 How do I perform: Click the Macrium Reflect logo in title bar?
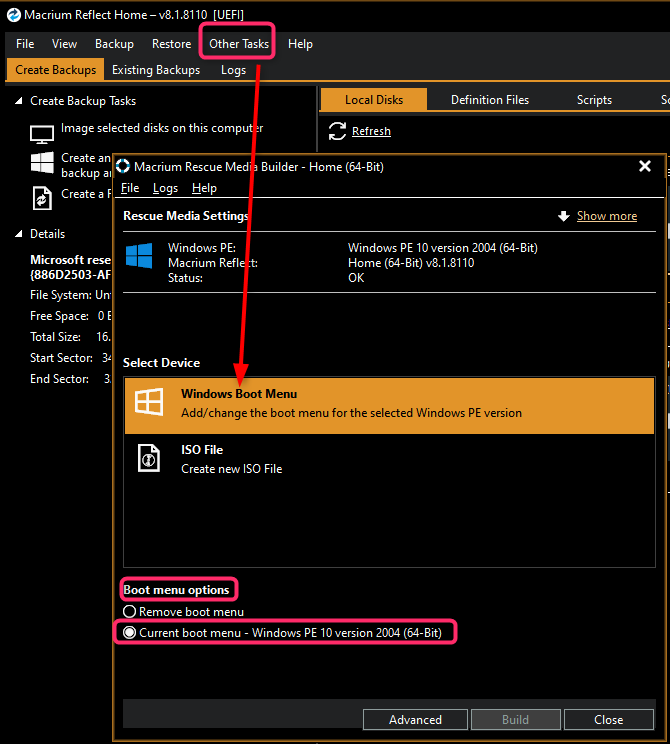pyautogui.click(x=12, y=14)
